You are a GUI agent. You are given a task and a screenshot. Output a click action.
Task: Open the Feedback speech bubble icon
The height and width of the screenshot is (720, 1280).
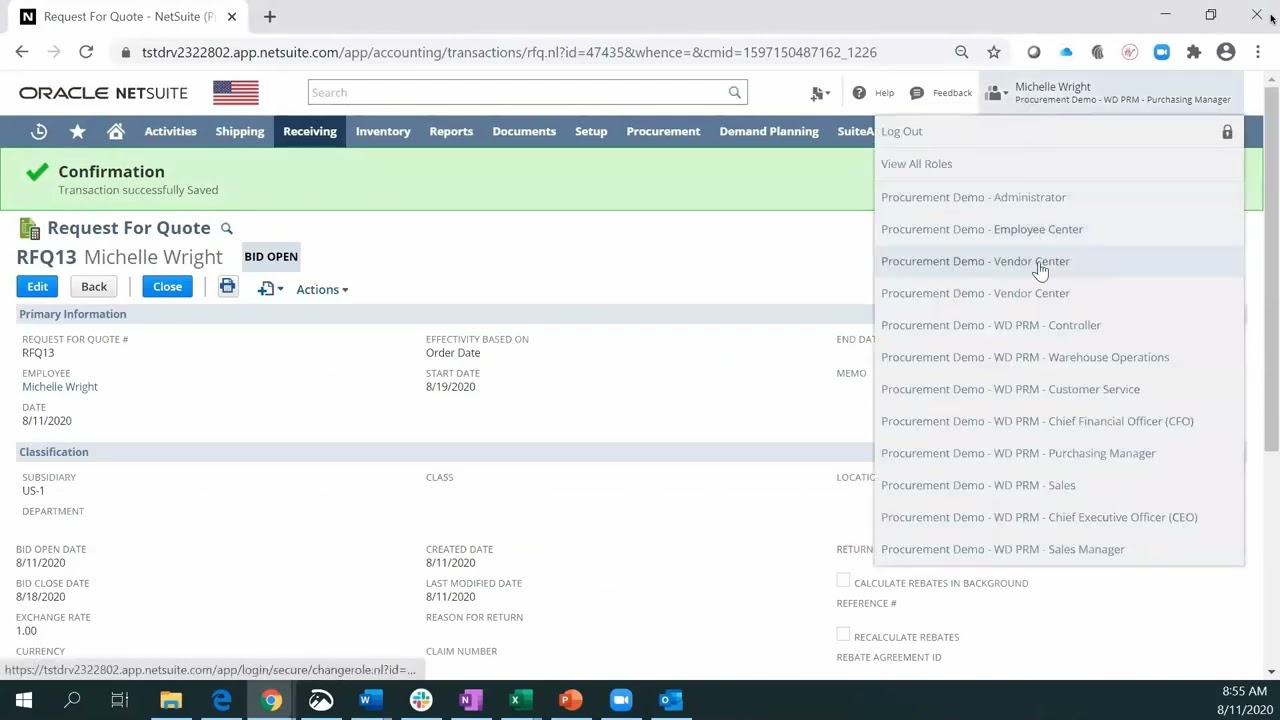[x=917, y=93]
